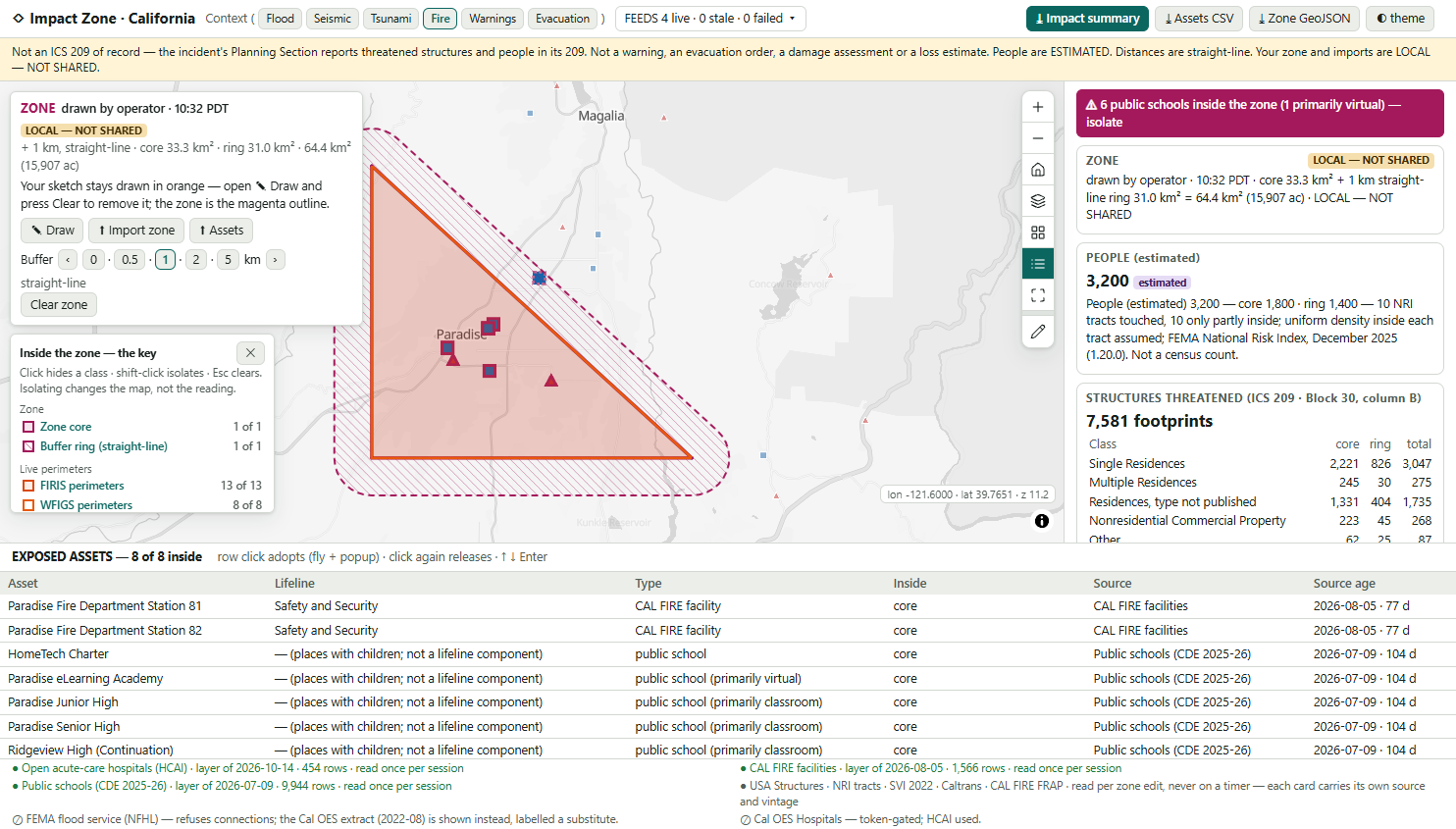Click Import zone button
Viewport: 1456px width, 829px height.
136,231
